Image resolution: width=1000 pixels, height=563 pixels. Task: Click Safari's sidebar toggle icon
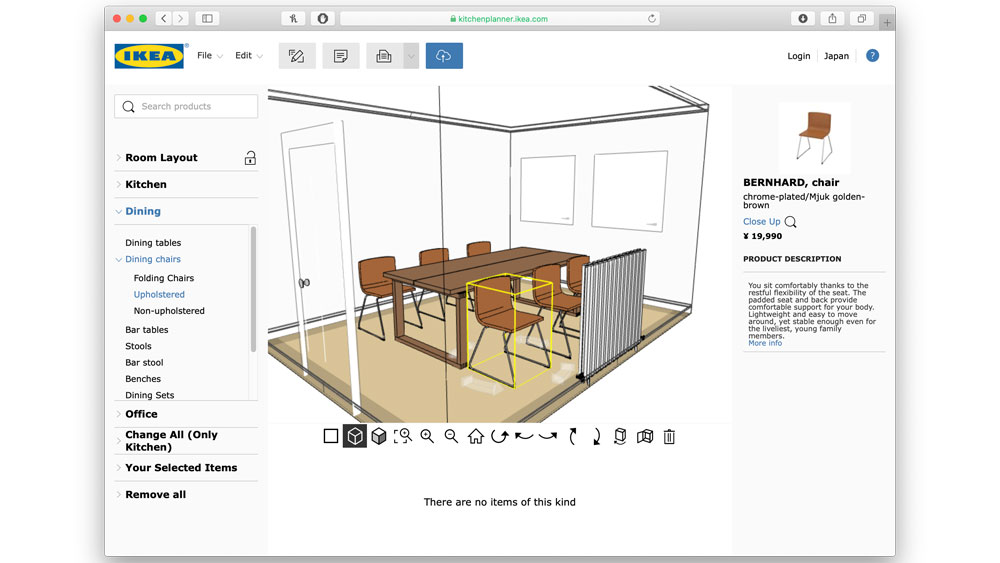pyautogui.click(x=207, y=18)
